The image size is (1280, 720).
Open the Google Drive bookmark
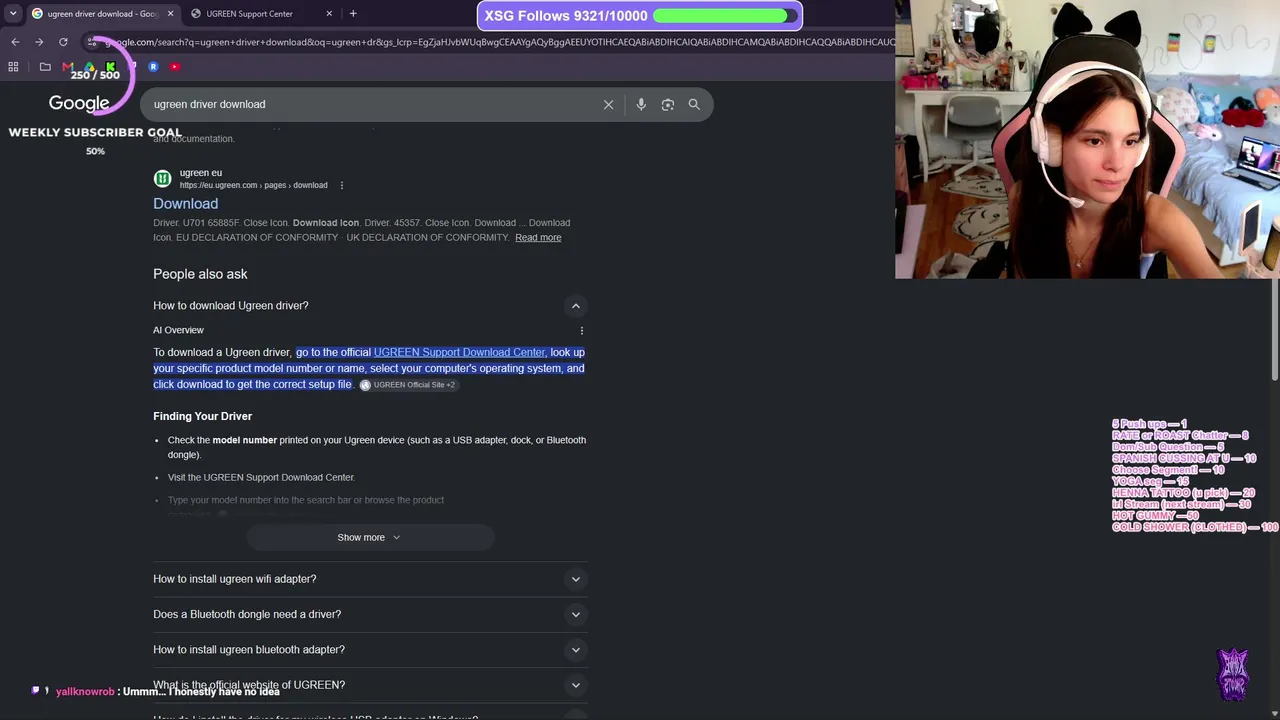89,67
